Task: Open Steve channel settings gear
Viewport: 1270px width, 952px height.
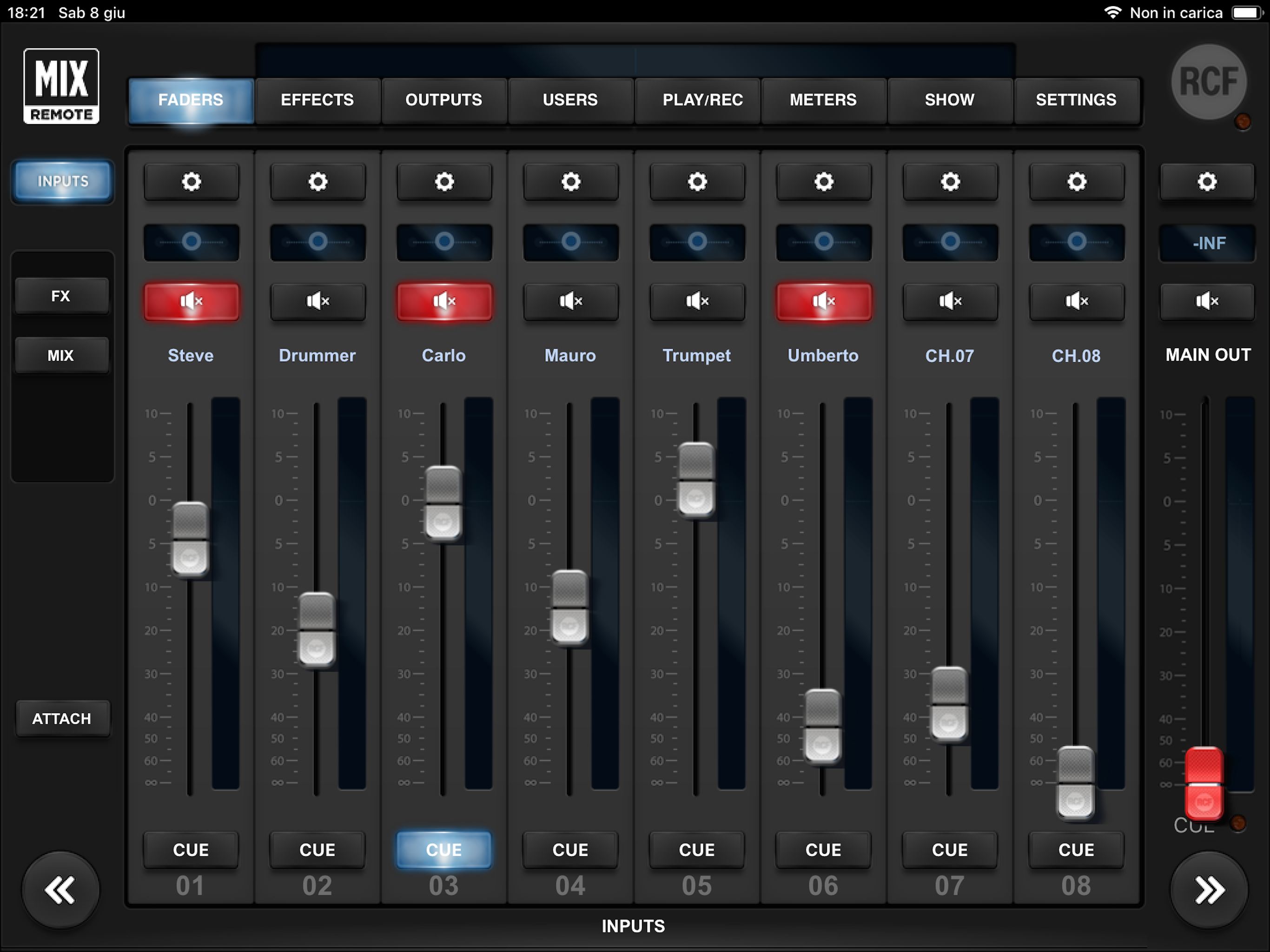Action: coord(191,182)
